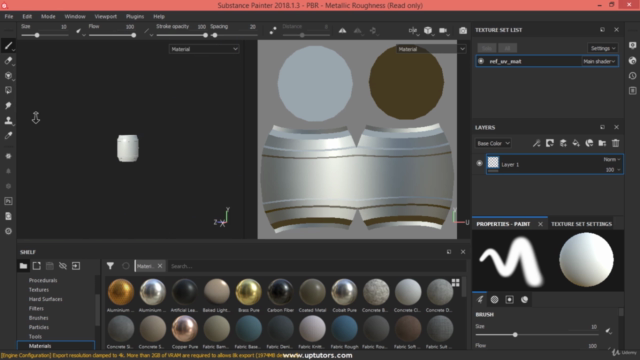Viewport: 640px width, 360px height.
Task: Add a mask to Layer 1
Action: (x=550, y=143)
